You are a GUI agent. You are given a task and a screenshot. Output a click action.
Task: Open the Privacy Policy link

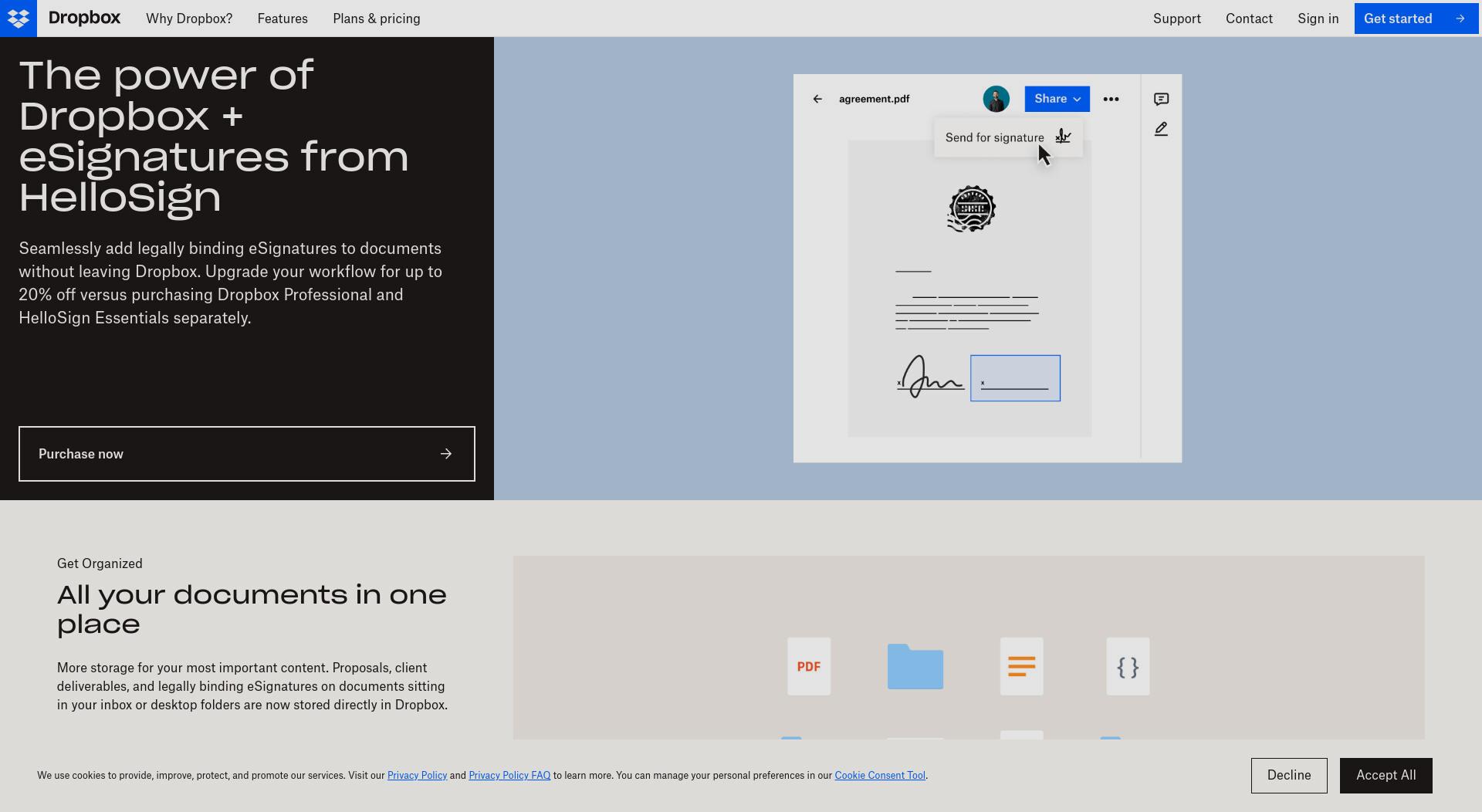[x=417, y=775]
